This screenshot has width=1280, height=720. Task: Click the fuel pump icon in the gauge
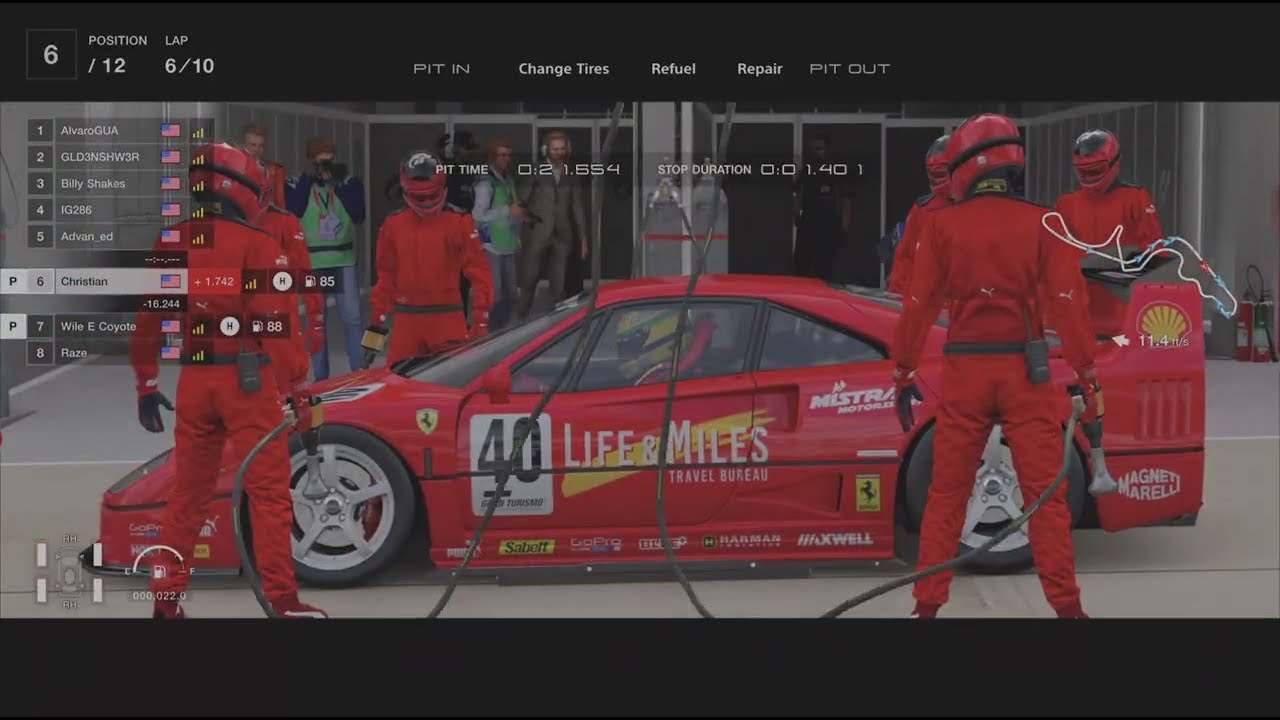click(158, 572)
